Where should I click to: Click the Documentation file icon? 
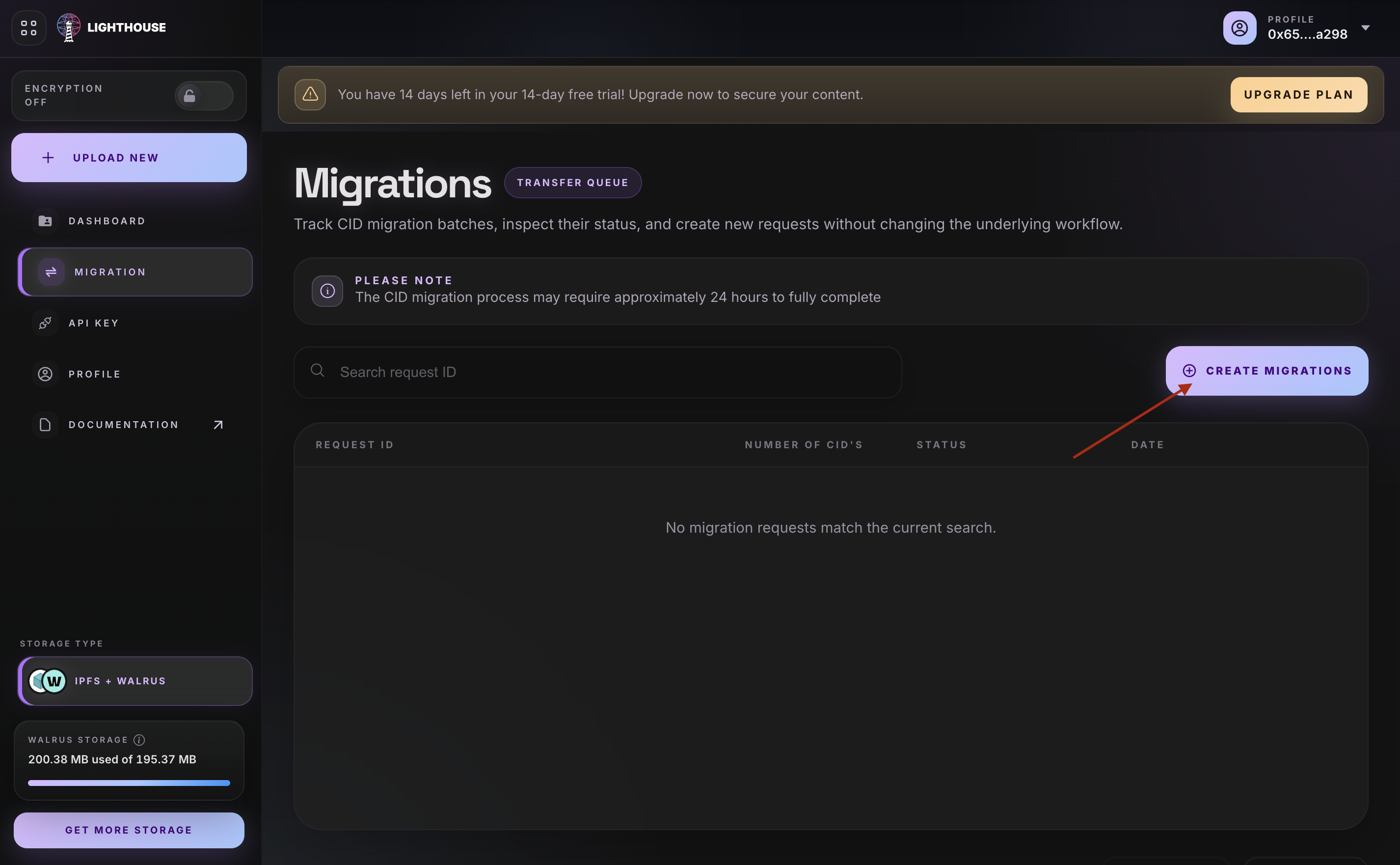coord(45,425)
